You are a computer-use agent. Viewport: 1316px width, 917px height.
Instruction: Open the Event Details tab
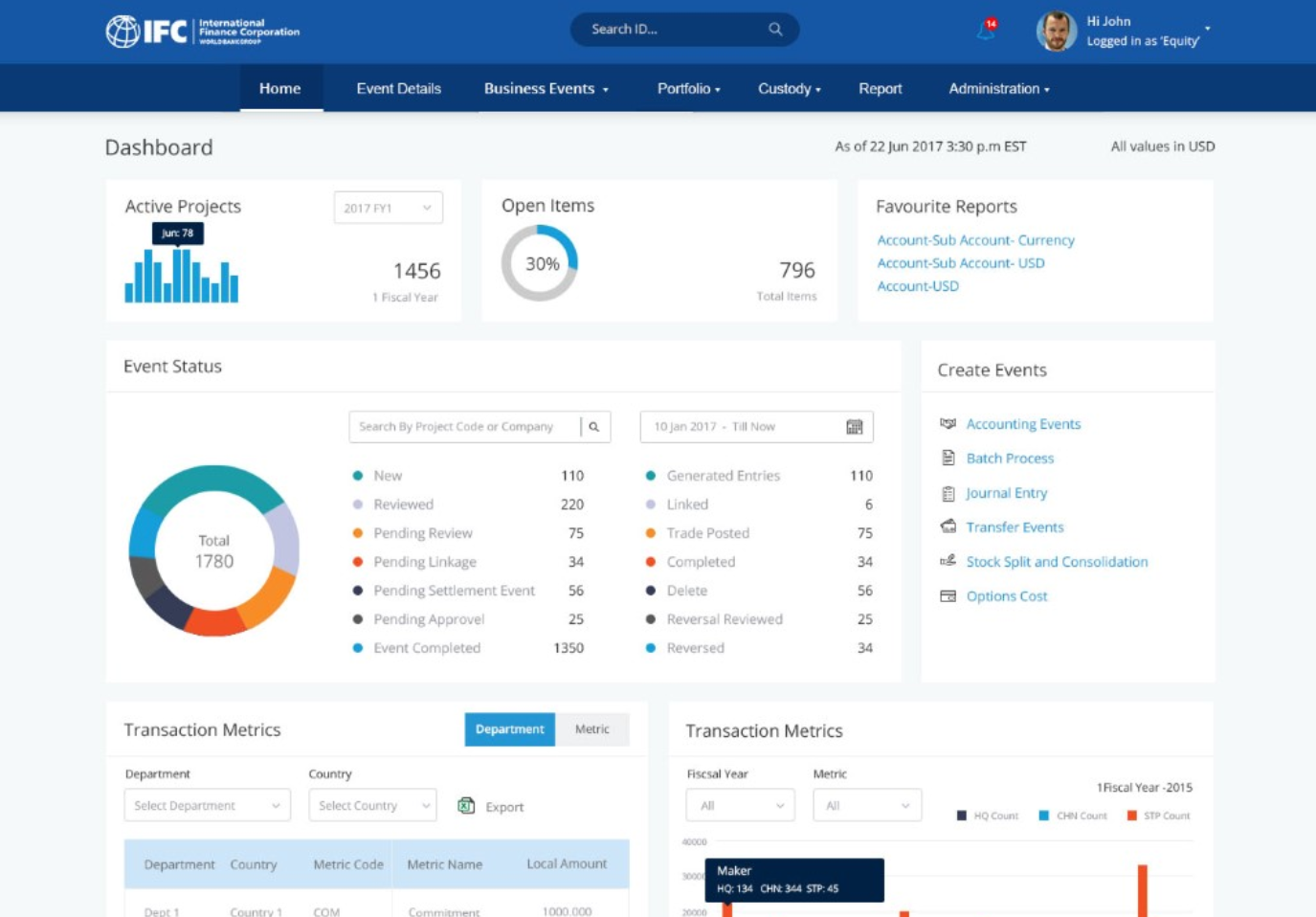[398, 88]
